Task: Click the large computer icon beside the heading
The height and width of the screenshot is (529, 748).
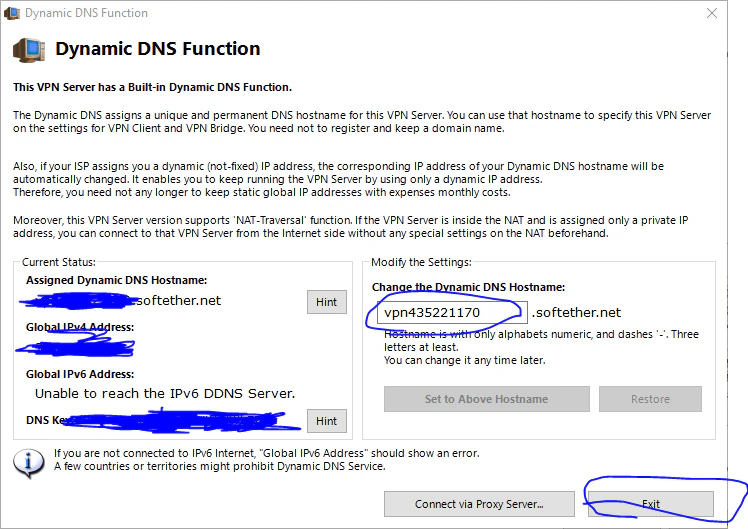Action: [x=29, y=50]
